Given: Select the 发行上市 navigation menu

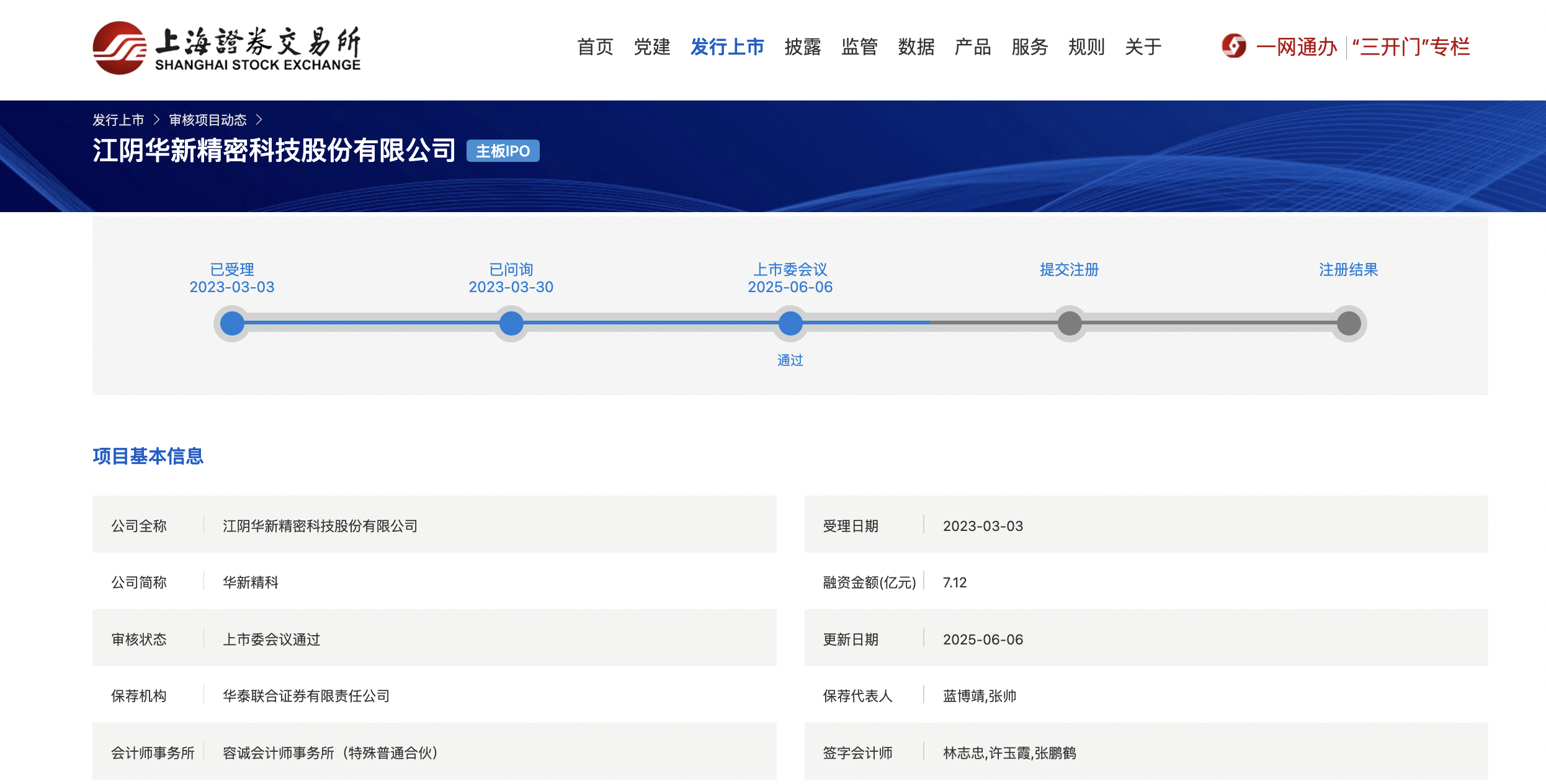Looking at the screenshot, I should point(727,47).
